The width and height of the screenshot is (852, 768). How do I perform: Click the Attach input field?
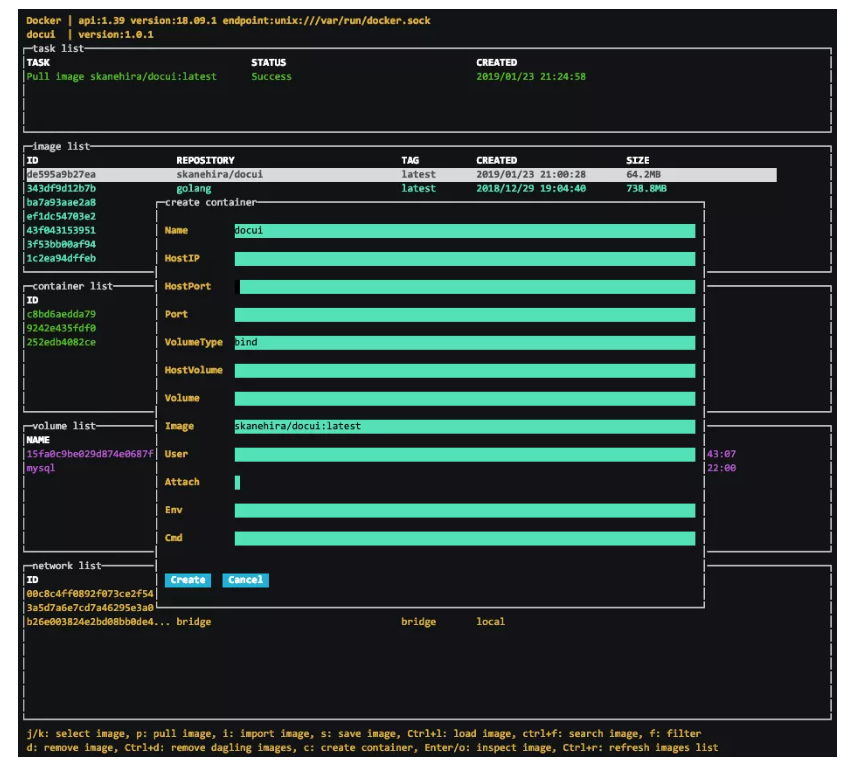point(400,482)
